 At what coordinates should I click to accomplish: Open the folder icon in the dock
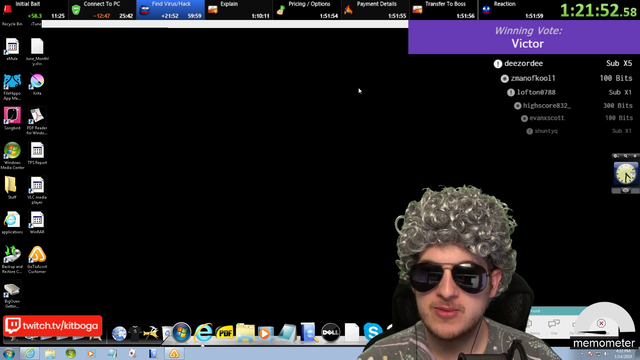pyautogui.click(x=245, y=332)
